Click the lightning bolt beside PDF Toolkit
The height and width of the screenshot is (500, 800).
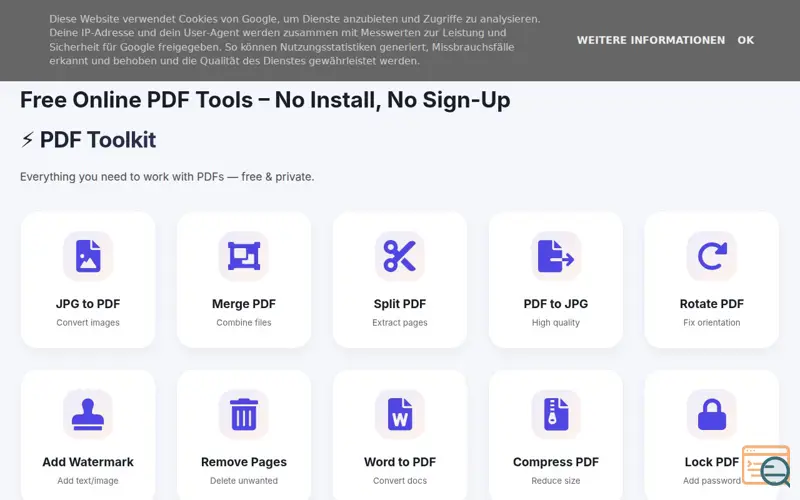click(x=28, y=140)
